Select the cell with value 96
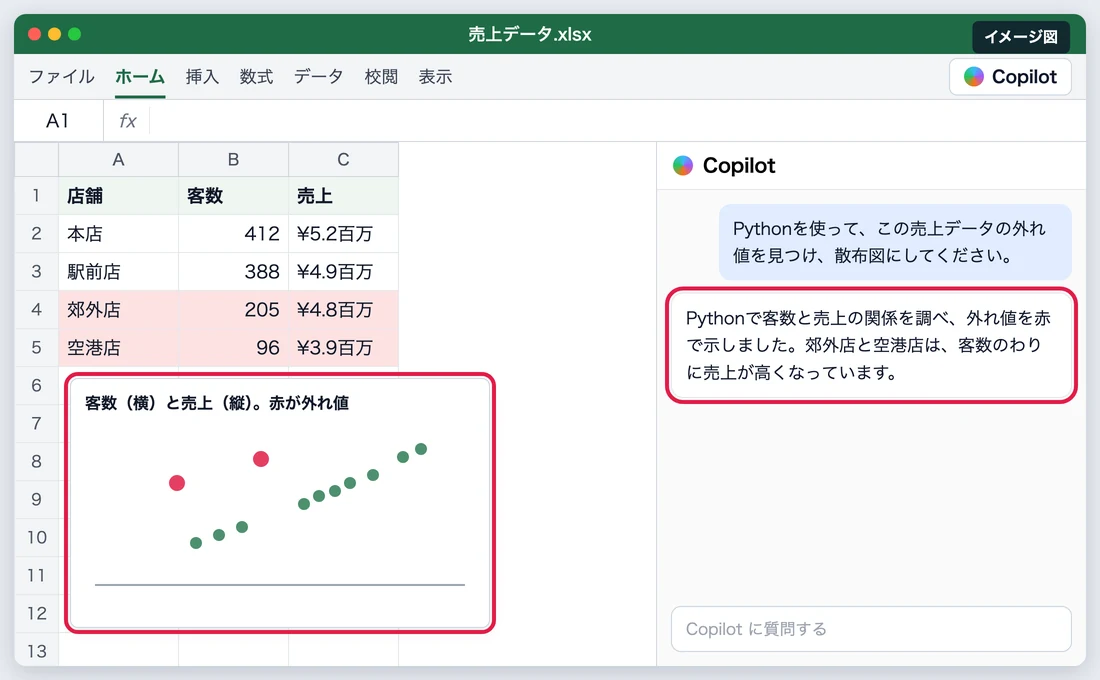The height and width of the screenshot is (680, 1100). click(x=234, y=347)
